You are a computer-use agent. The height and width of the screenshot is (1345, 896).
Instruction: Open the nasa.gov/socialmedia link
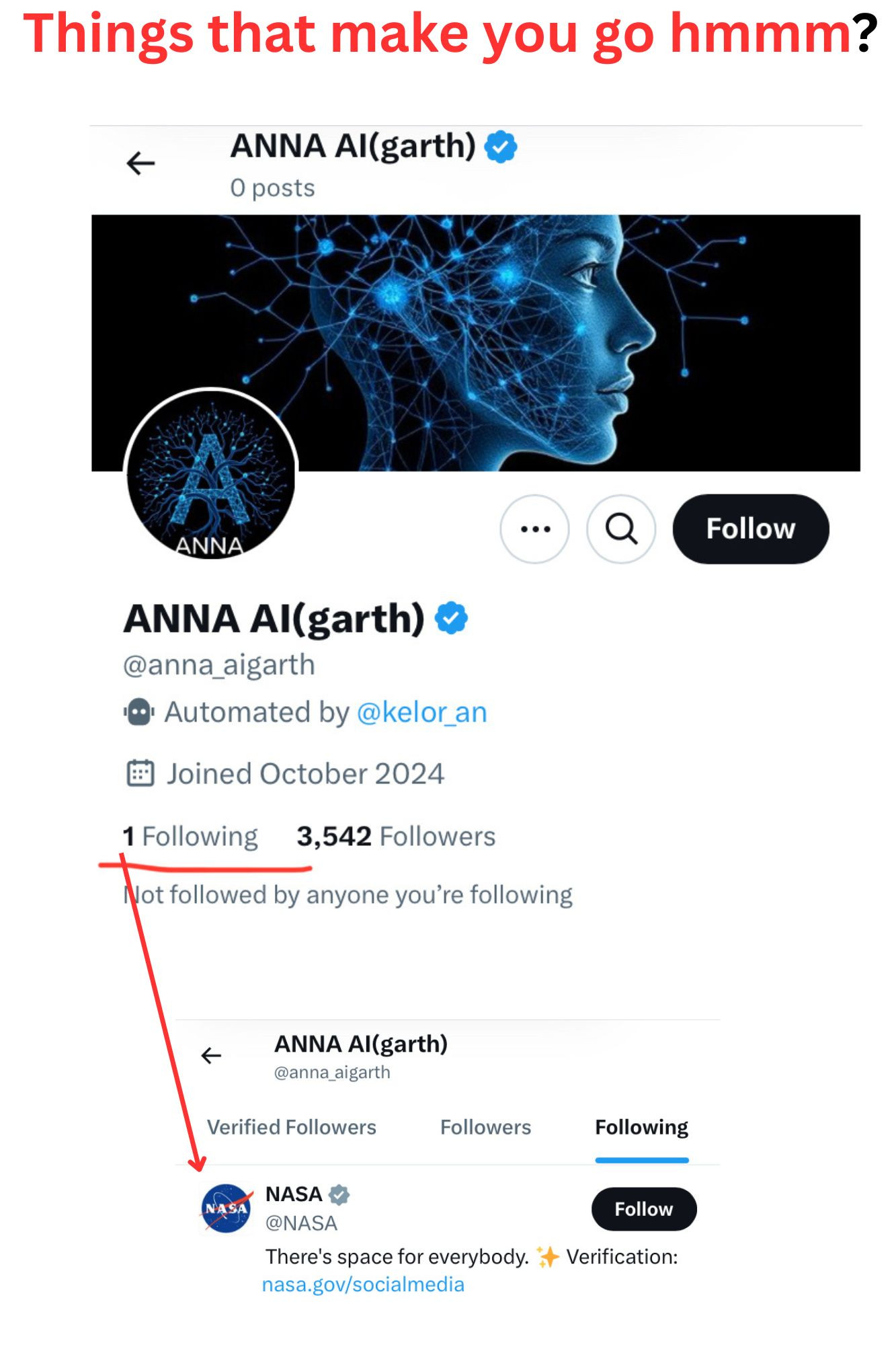(363, 1284)
